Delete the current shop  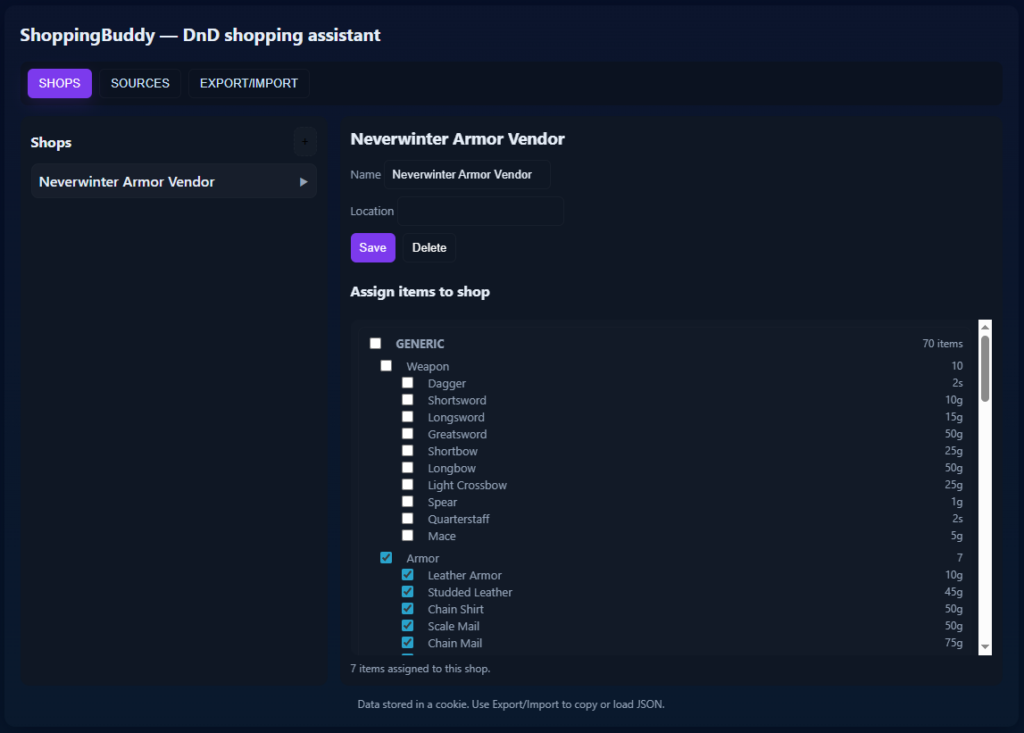point(429,248)
